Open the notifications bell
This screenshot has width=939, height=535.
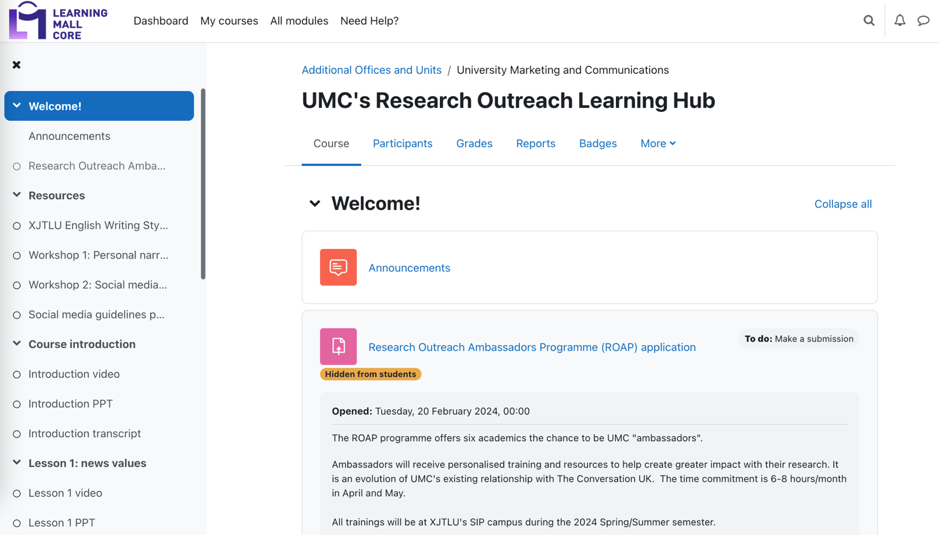tap(899, 21)
